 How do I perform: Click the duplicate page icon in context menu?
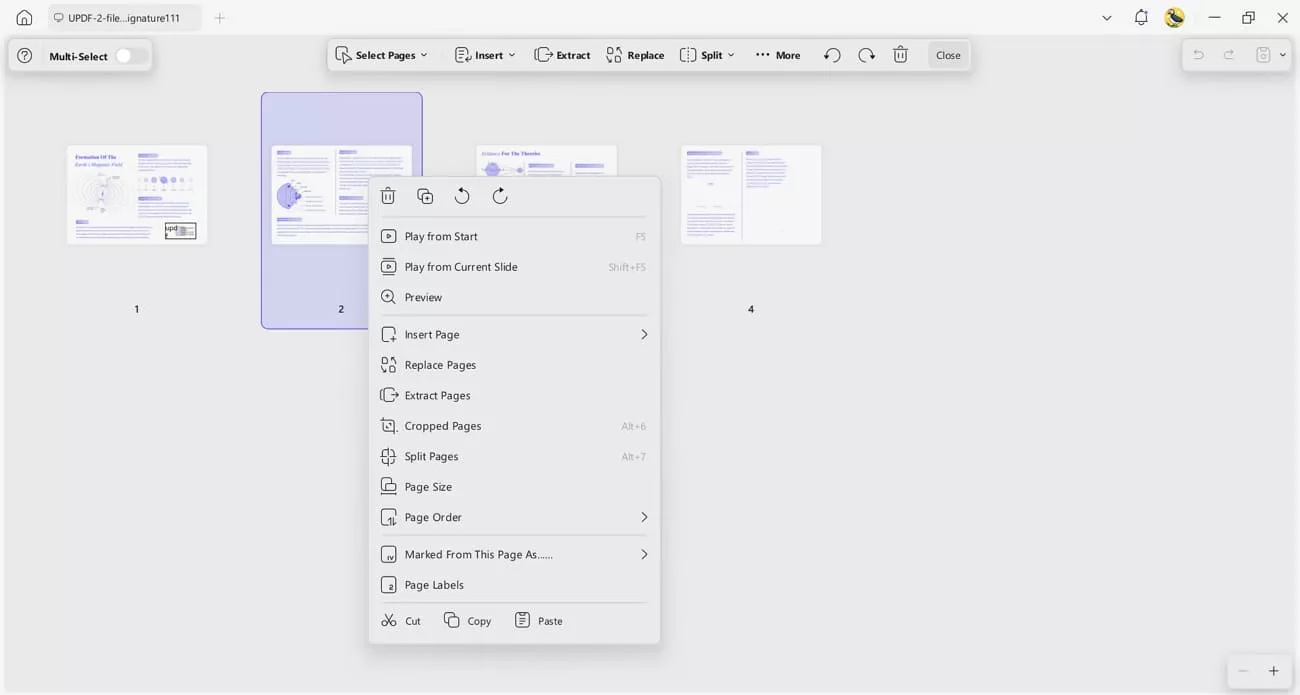click(x=425, y=195)
